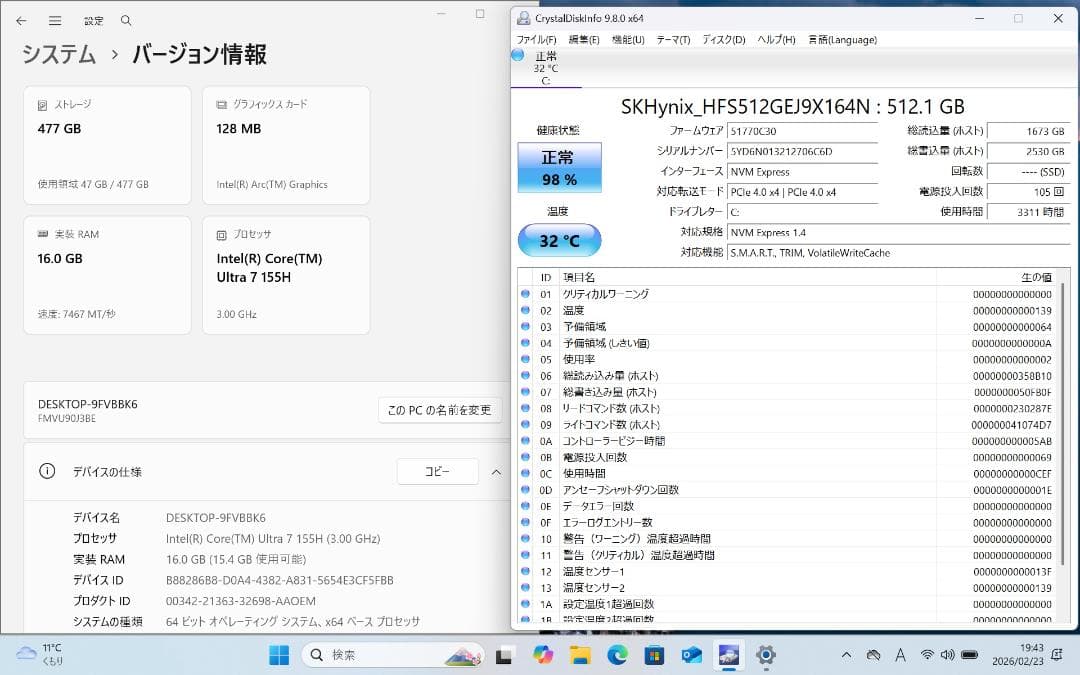
Task: Click the 32 °C temperature button
Action: tap(559, 240)
